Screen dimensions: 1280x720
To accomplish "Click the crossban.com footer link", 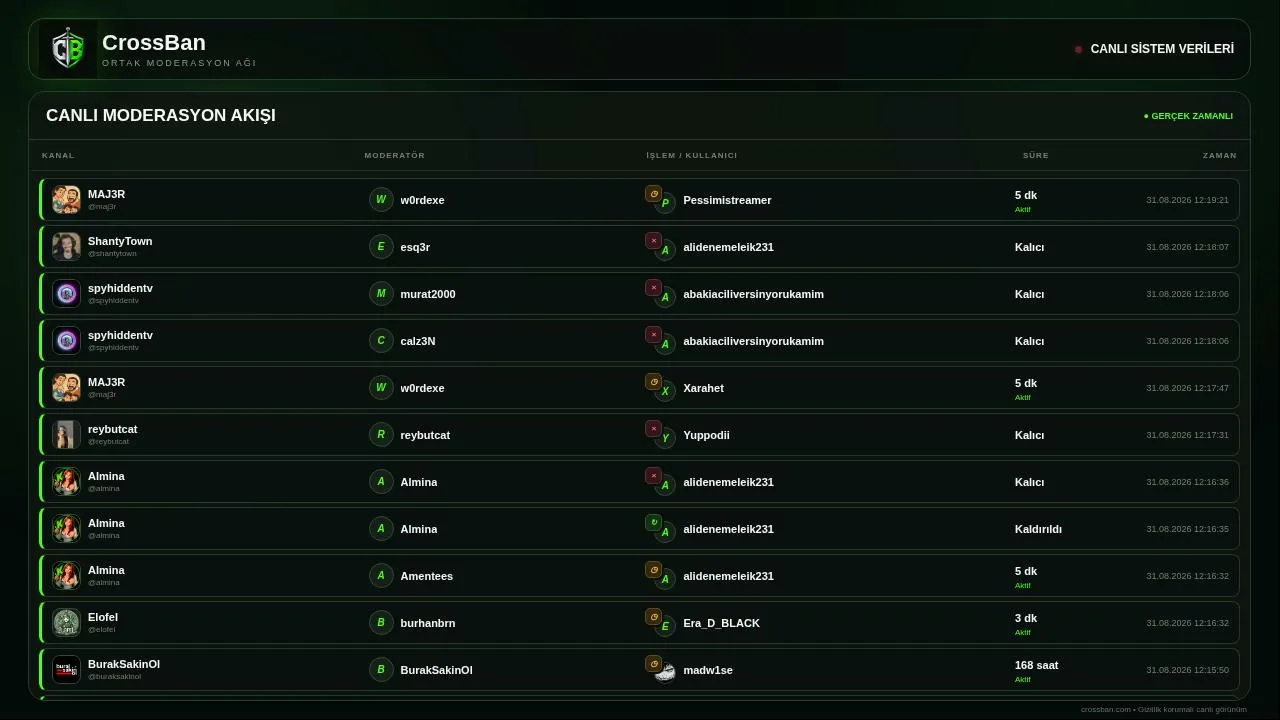I will pyautogui.click(x=1105, y=709).
